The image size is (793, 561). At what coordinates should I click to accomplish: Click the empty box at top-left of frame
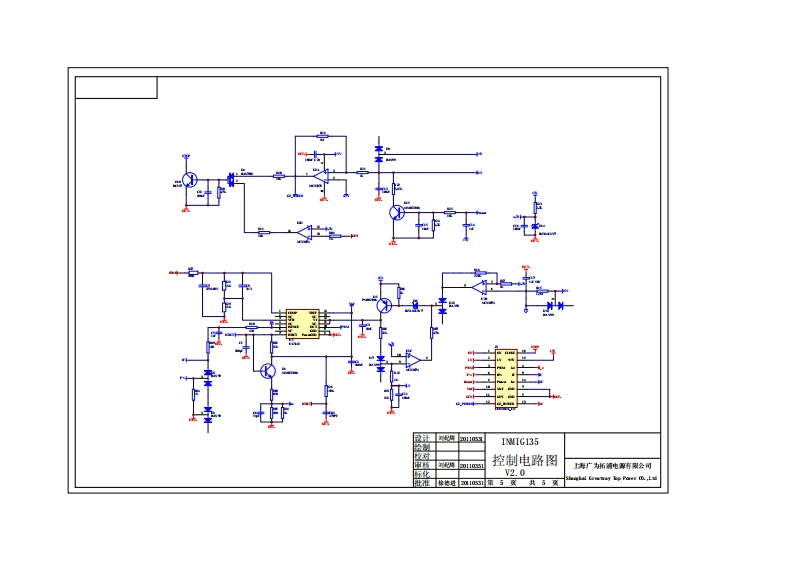click(x=117, y=87)
